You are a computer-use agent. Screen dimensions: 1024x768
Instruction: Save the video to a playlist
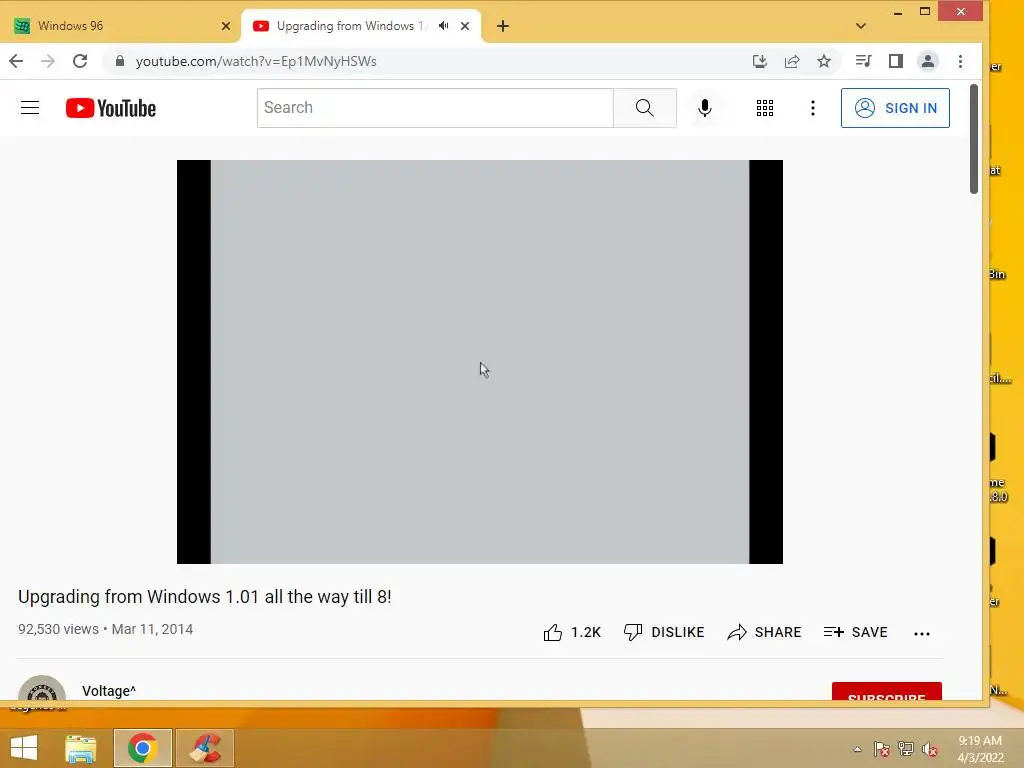(x=856, y=632)
